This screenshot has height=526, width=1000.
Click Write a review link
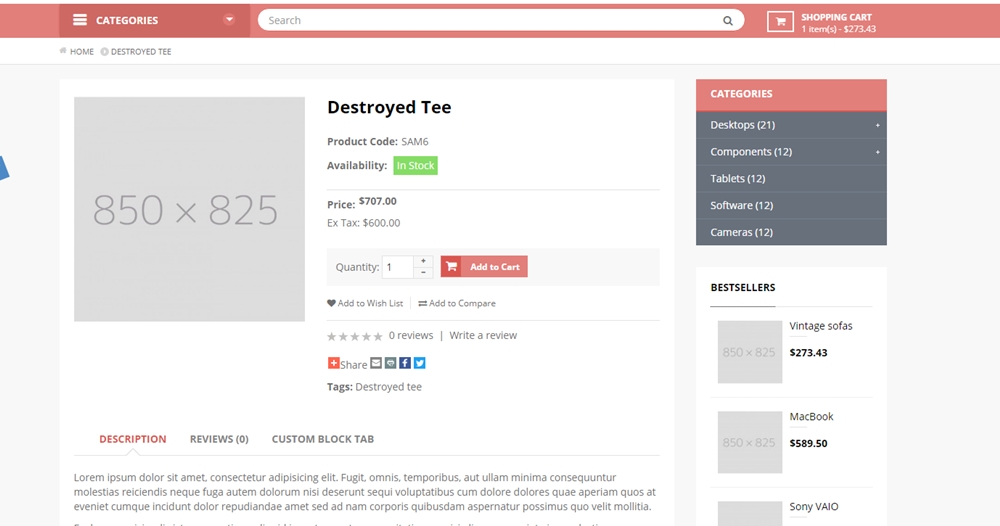[x=483, y=335]
